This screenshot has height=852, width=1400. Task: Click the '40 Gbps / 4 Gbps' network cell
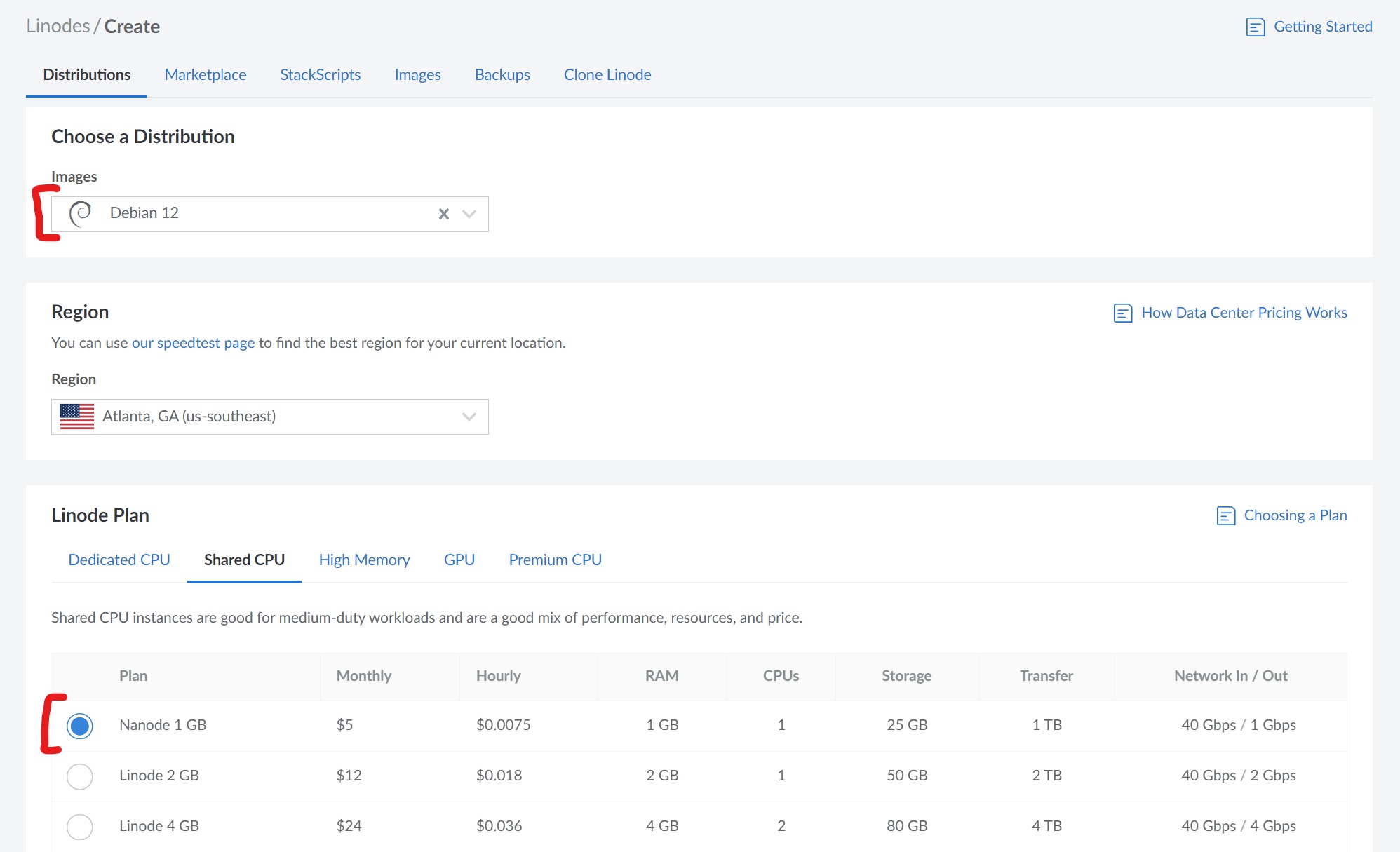pos(1239,826)
